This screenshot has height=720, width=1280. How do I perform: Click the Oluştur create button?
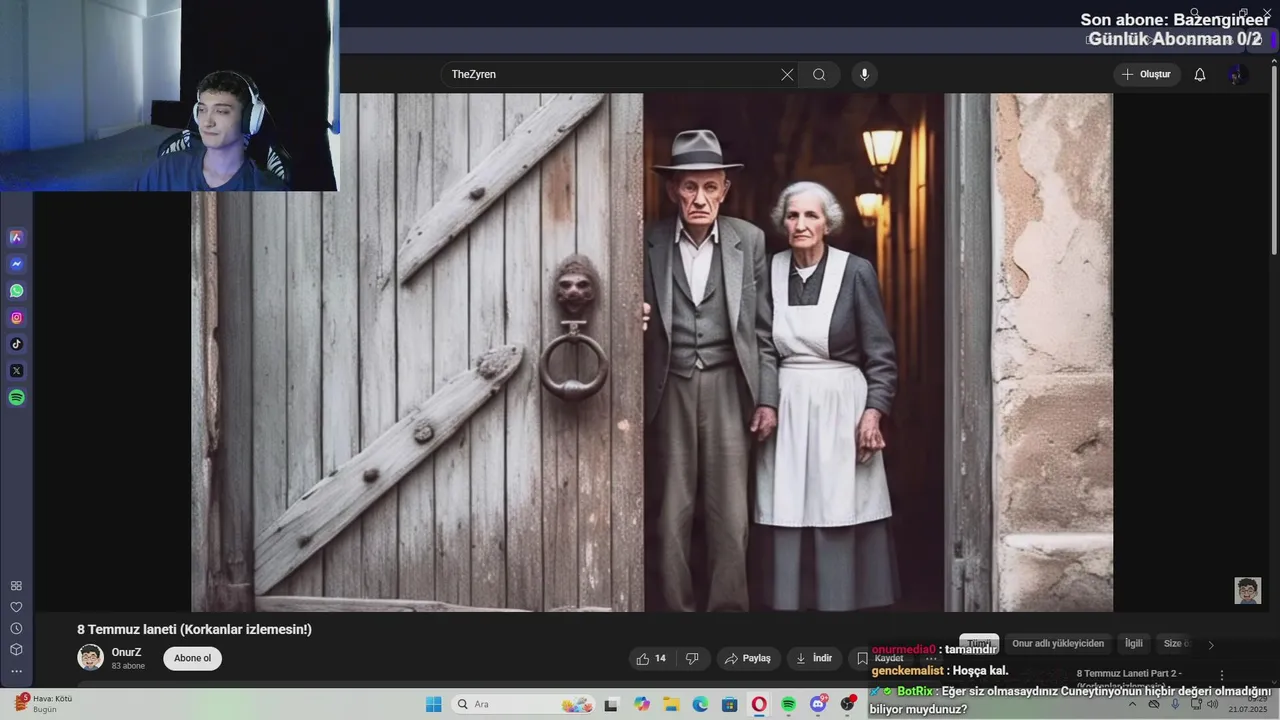[1147, 75]
